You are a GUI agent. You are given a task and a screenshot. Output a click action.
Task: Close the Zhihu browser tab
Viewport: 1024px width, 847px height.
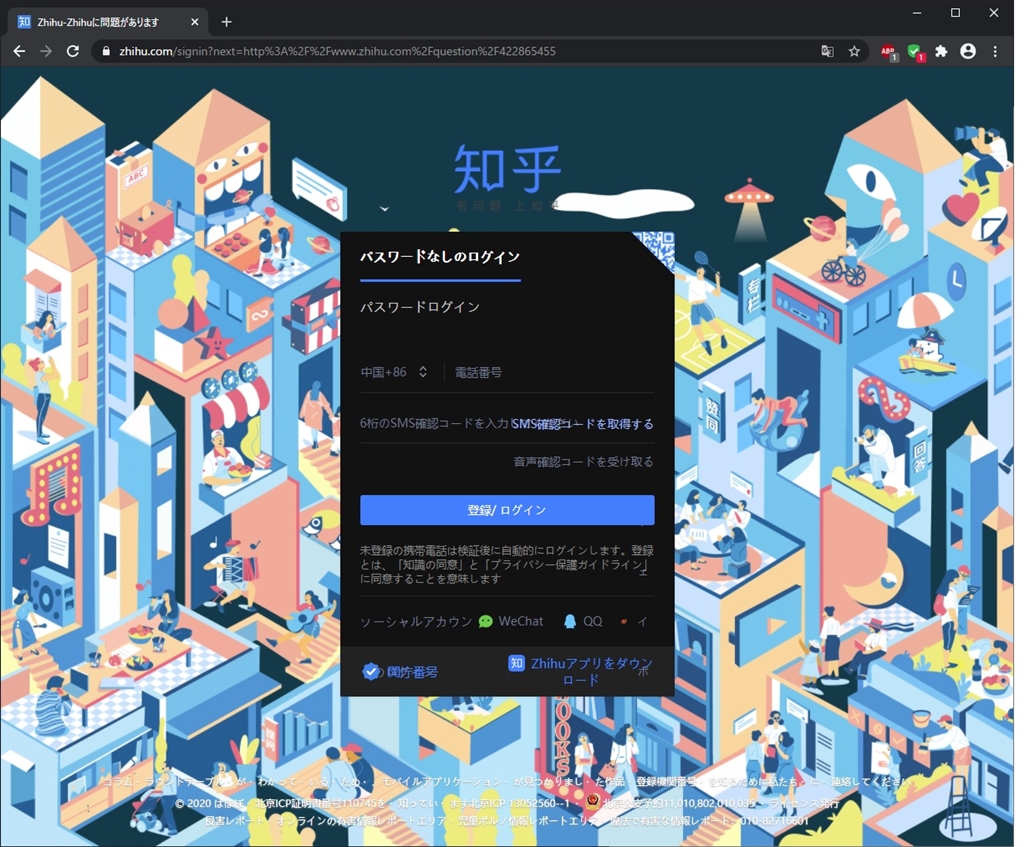195,22
